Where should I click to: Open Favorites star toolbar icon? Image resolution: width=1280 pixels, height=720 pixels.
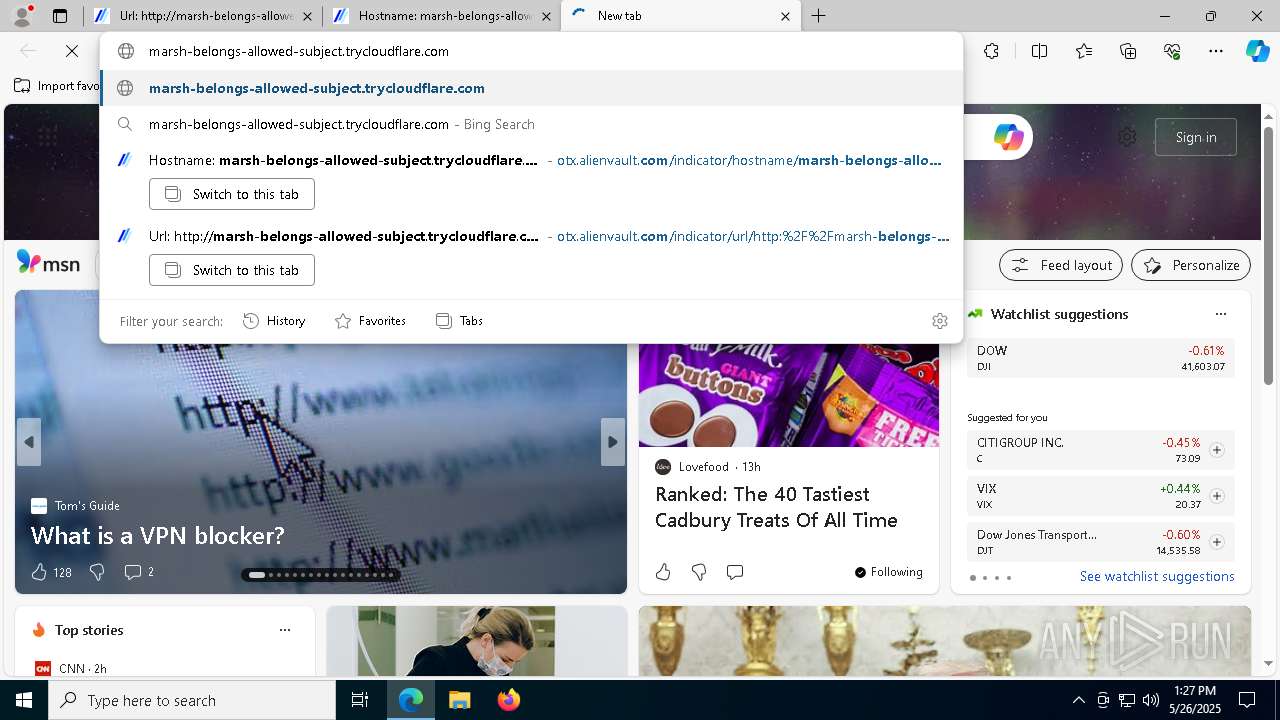coord(1084,51)
